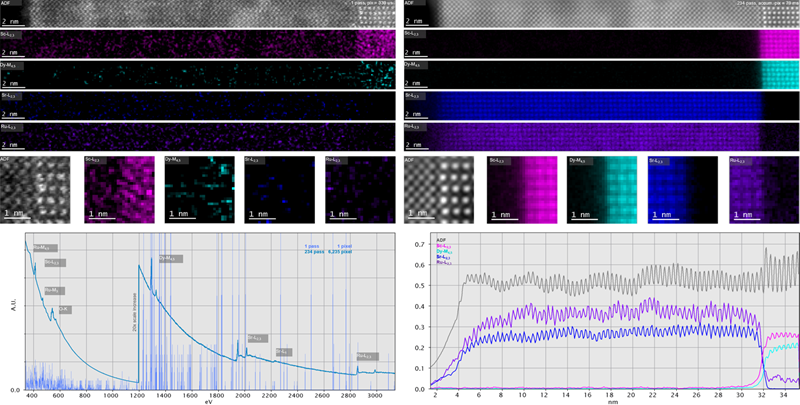Screen dimensions: 800x405
Task: Open the noisy magenta Sc-L square crop
Action: (x=119, y=190)
